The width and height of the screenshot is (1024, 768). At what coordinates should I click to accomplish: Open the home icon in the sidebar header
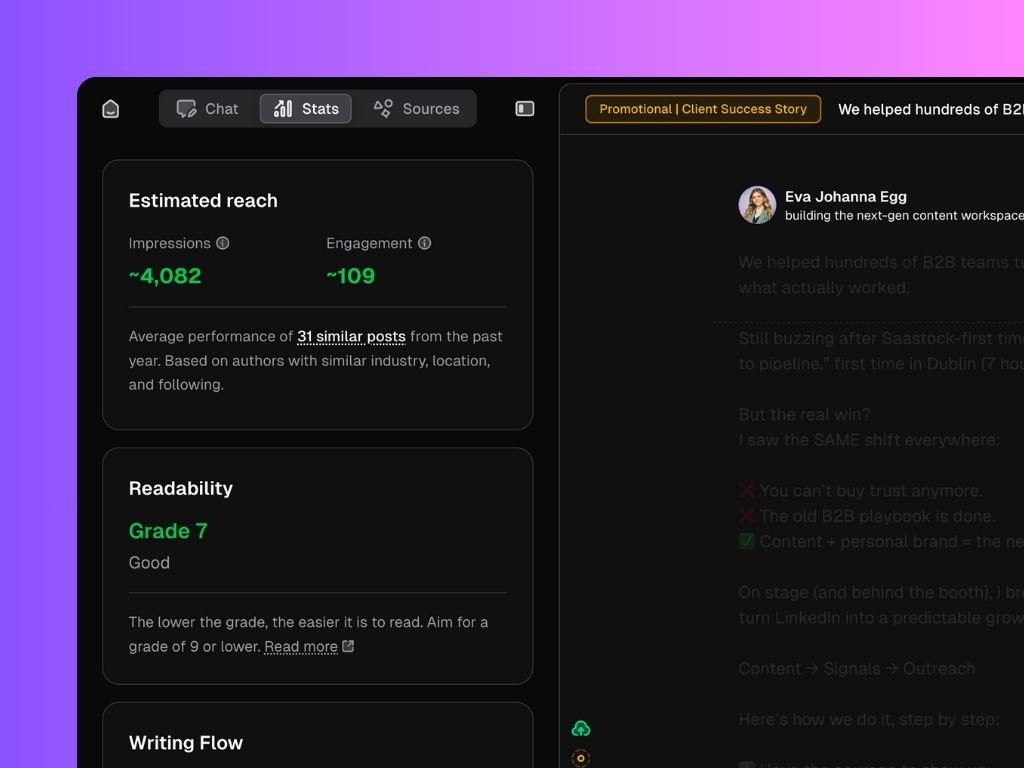coord(111,108)
